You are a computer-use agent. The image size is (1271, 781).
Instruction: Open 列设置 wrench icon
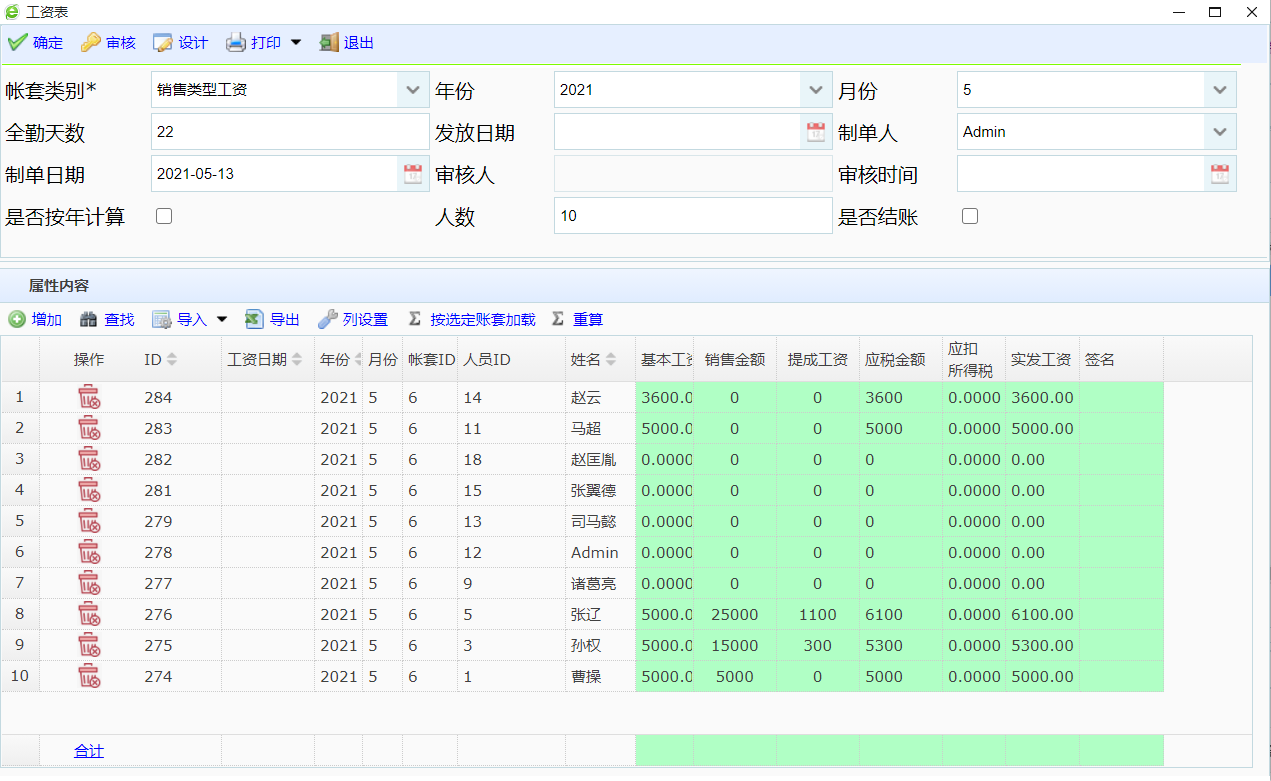pyautogui.click(x=327, y=320)
